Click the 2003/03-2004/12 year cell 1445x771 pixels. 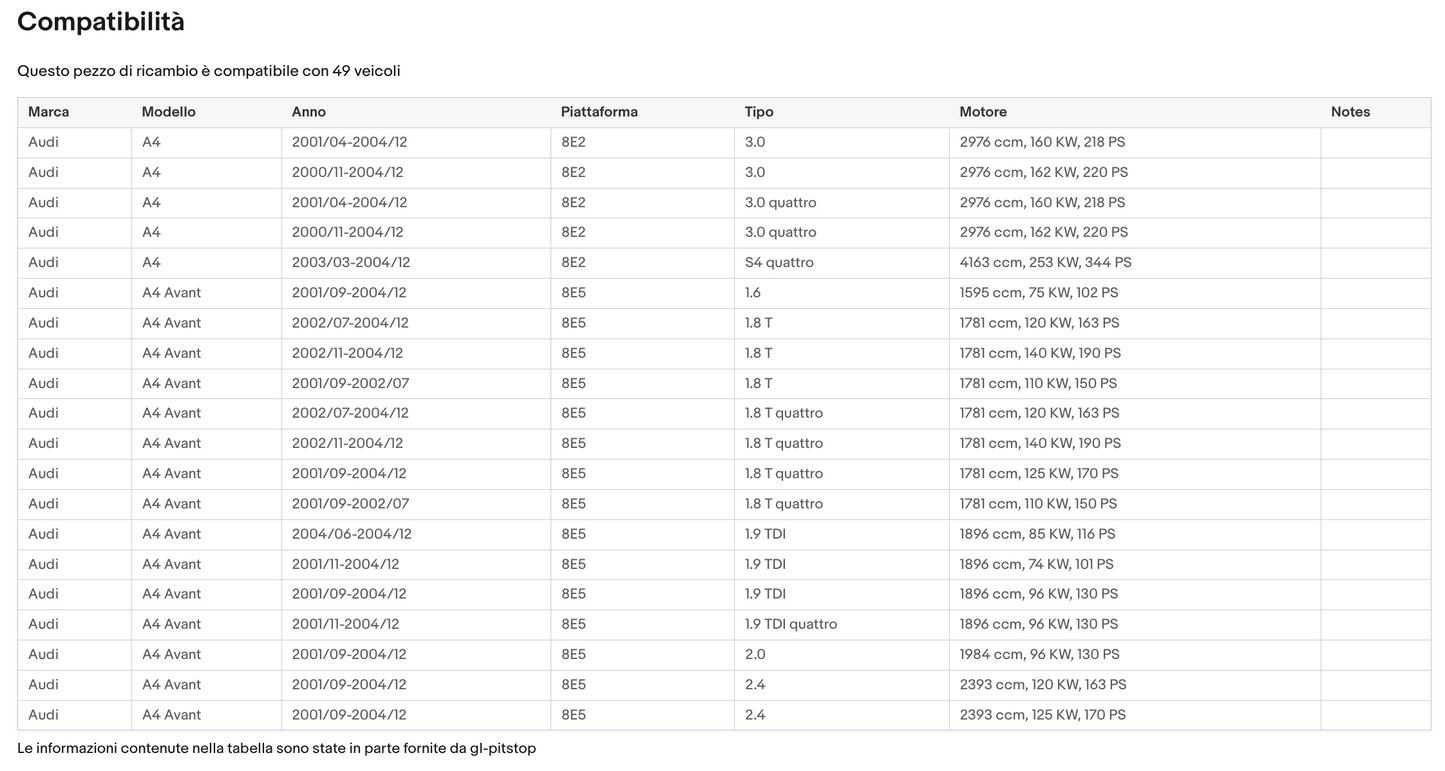click(x=416, y=263)
